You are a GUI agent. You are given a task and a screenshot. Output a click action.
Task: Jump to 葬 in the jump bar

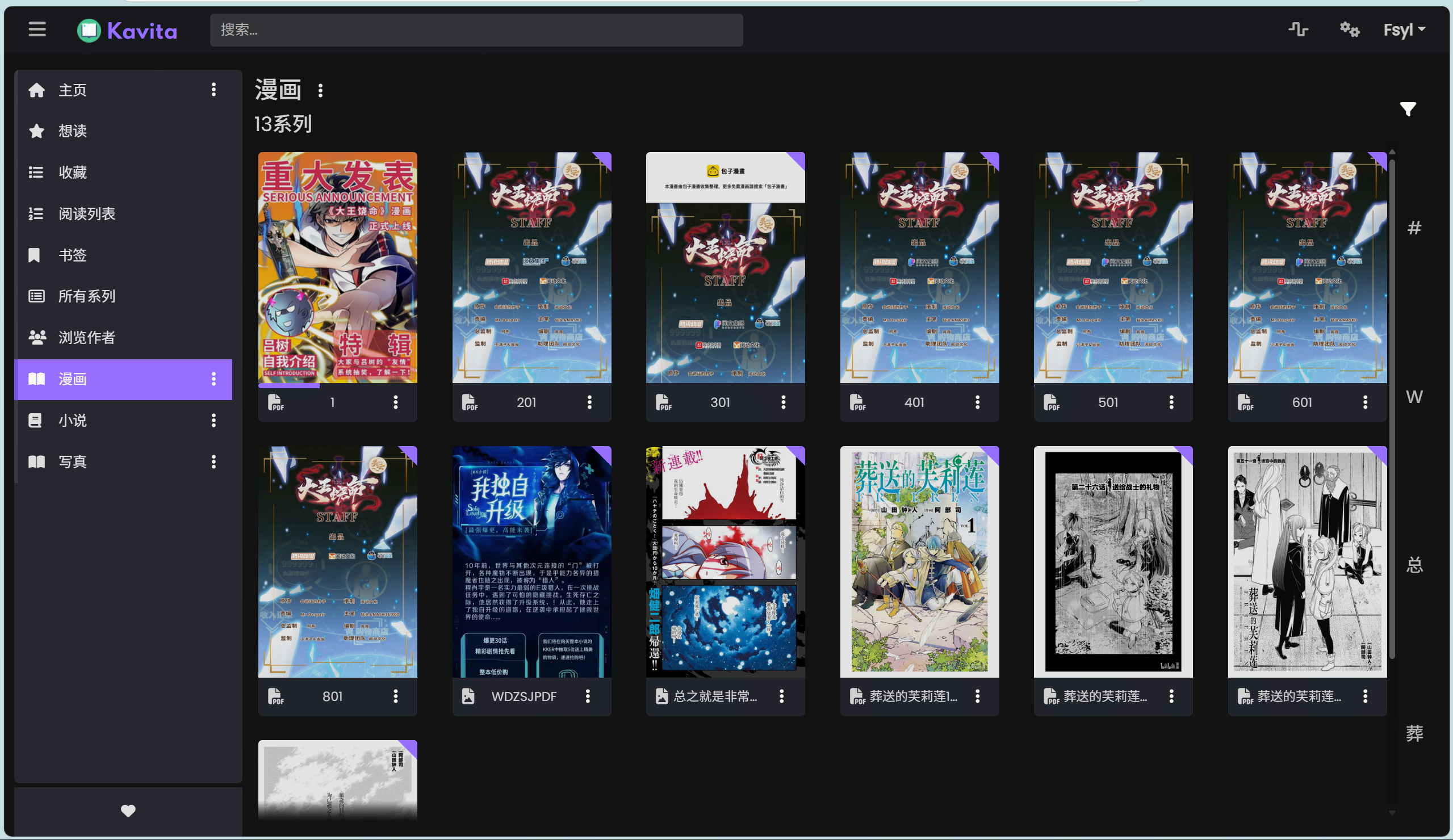[1414, 733]
